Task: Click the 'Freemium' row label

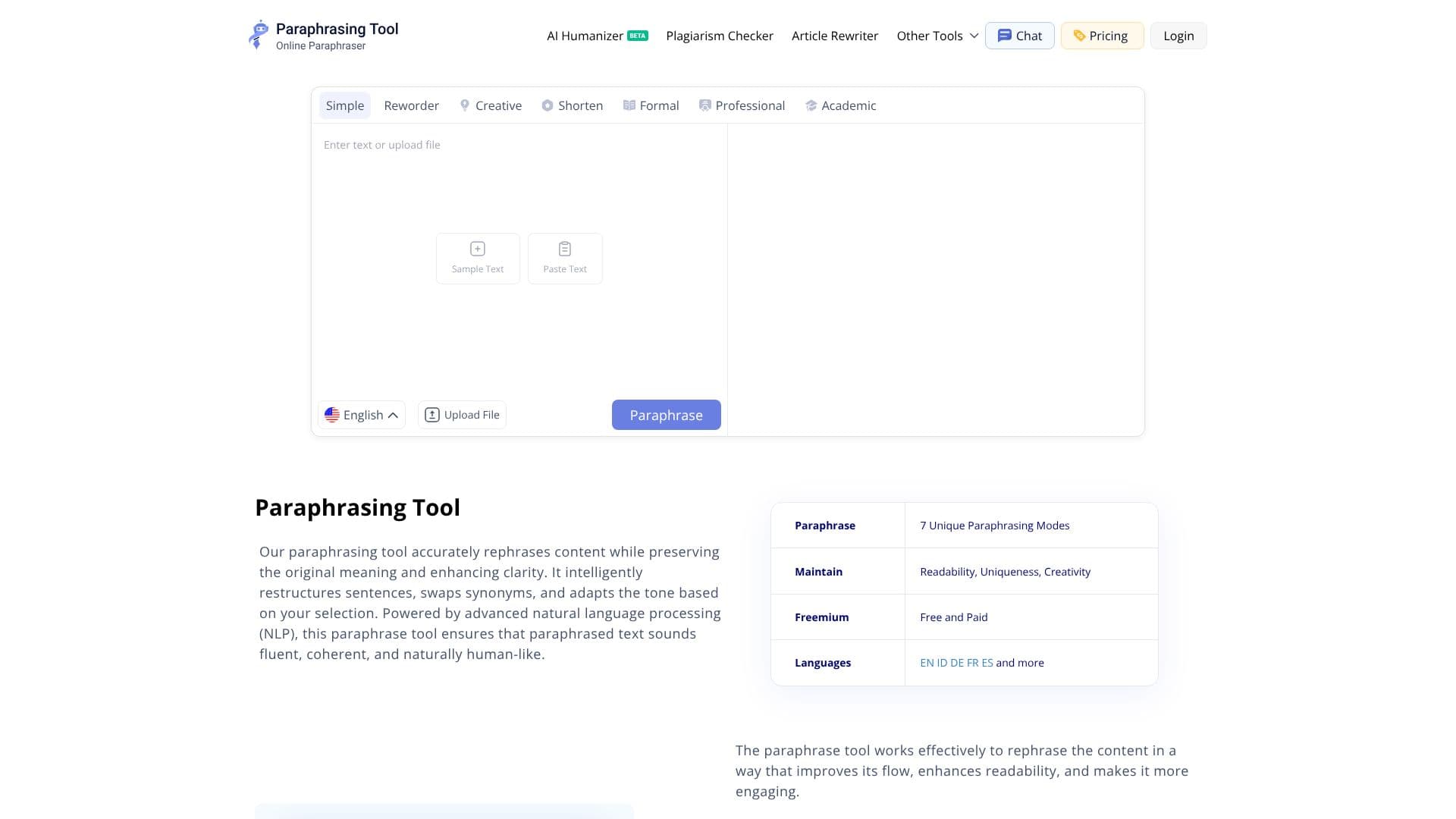Action: click(x=822, y=617)
